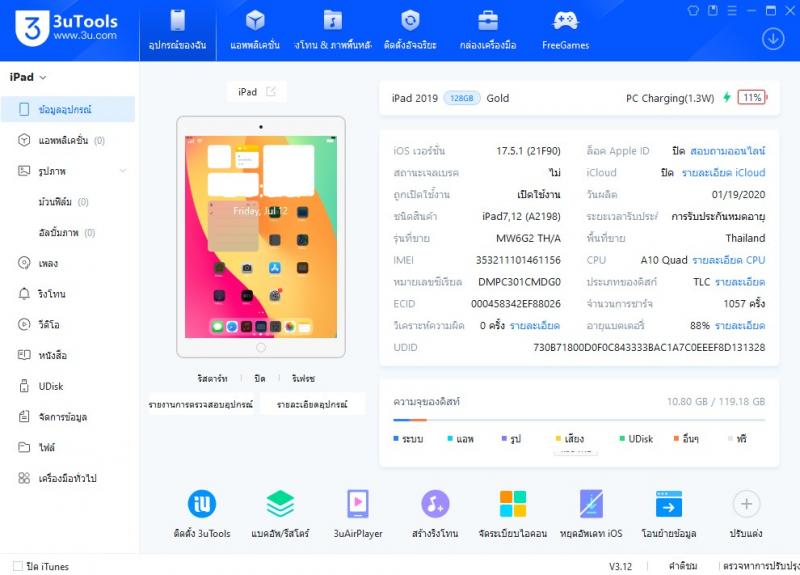Click the 3uAirPlayer icon

pos(358,504)
